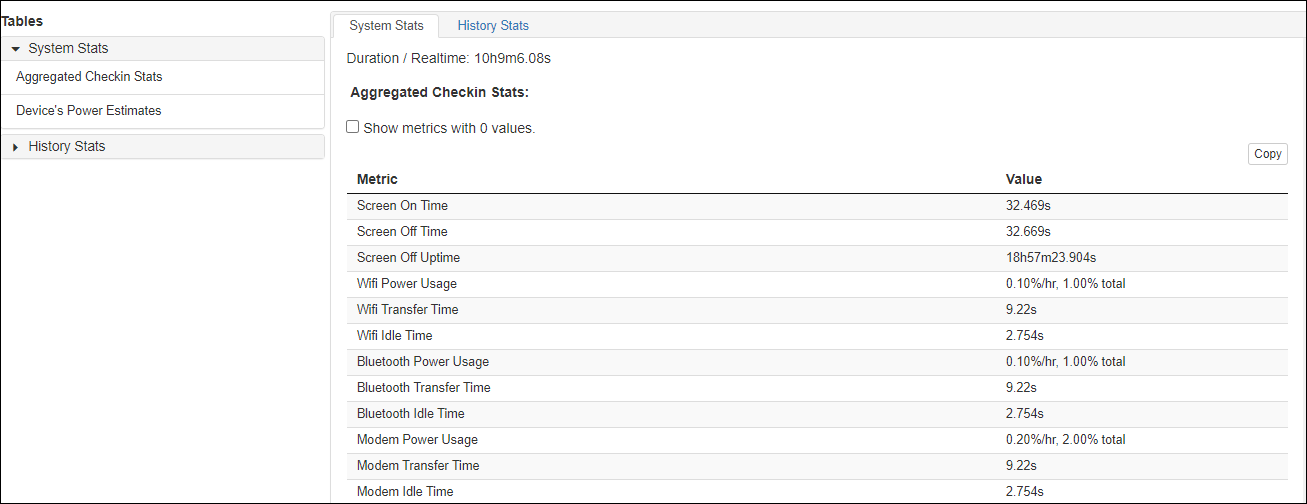Screen dimensions: 1307x504
Task: Click the Metric column header
Action: click(x=377, y=180)
